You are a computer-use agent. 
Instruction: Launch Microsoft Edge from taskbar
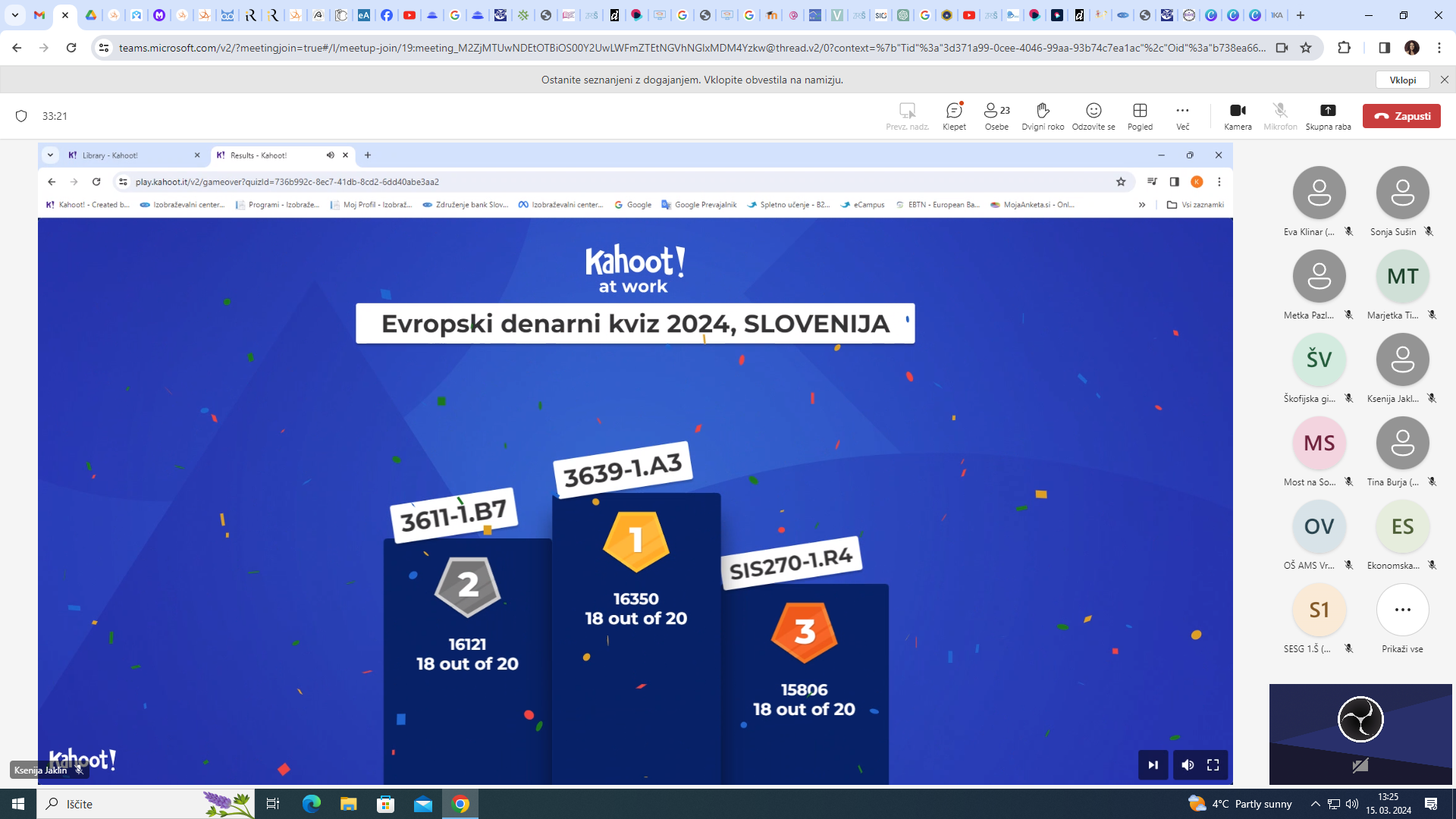[x=311, y=804]
